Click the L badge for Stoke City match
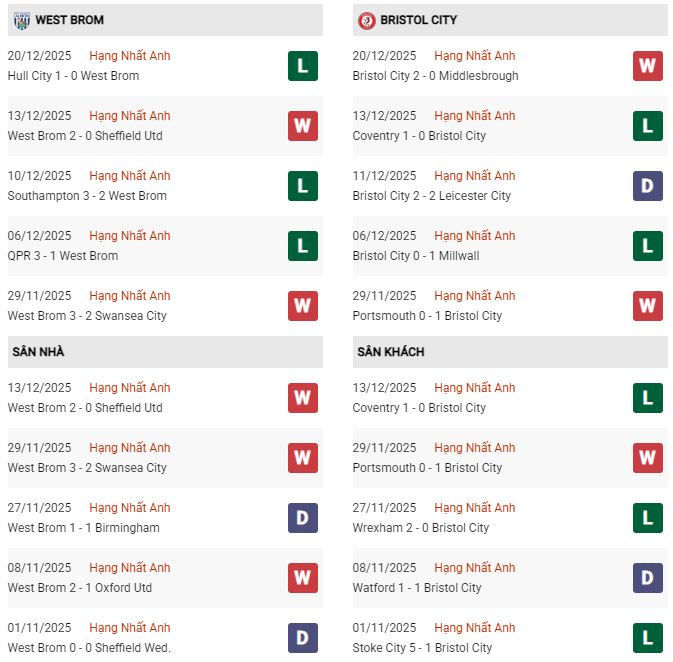The height and width of the screenshot is (662, 673). pos(648,638)
